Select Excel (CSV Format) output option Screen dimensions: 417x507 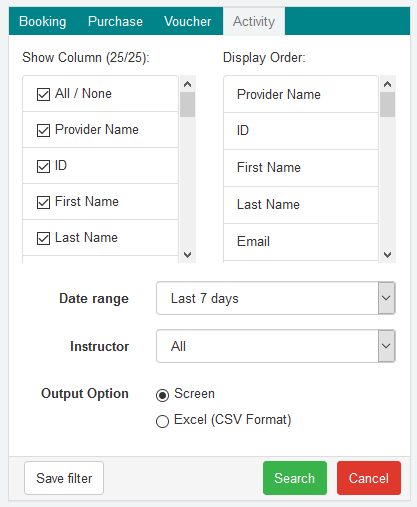[x=162, y=421]
